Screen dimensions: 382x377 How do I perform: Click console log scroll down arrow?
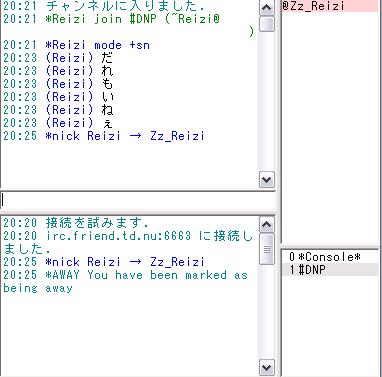[267, 368]
